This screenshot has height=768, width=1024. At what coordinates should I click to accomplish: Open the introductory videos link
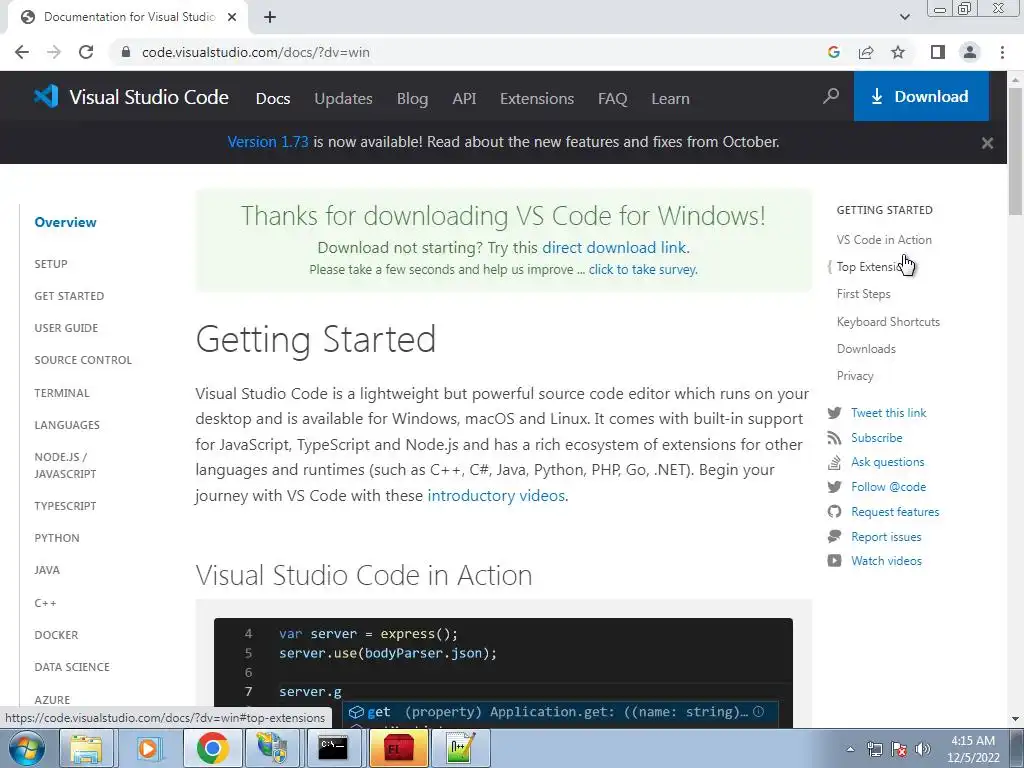(496, 495)
